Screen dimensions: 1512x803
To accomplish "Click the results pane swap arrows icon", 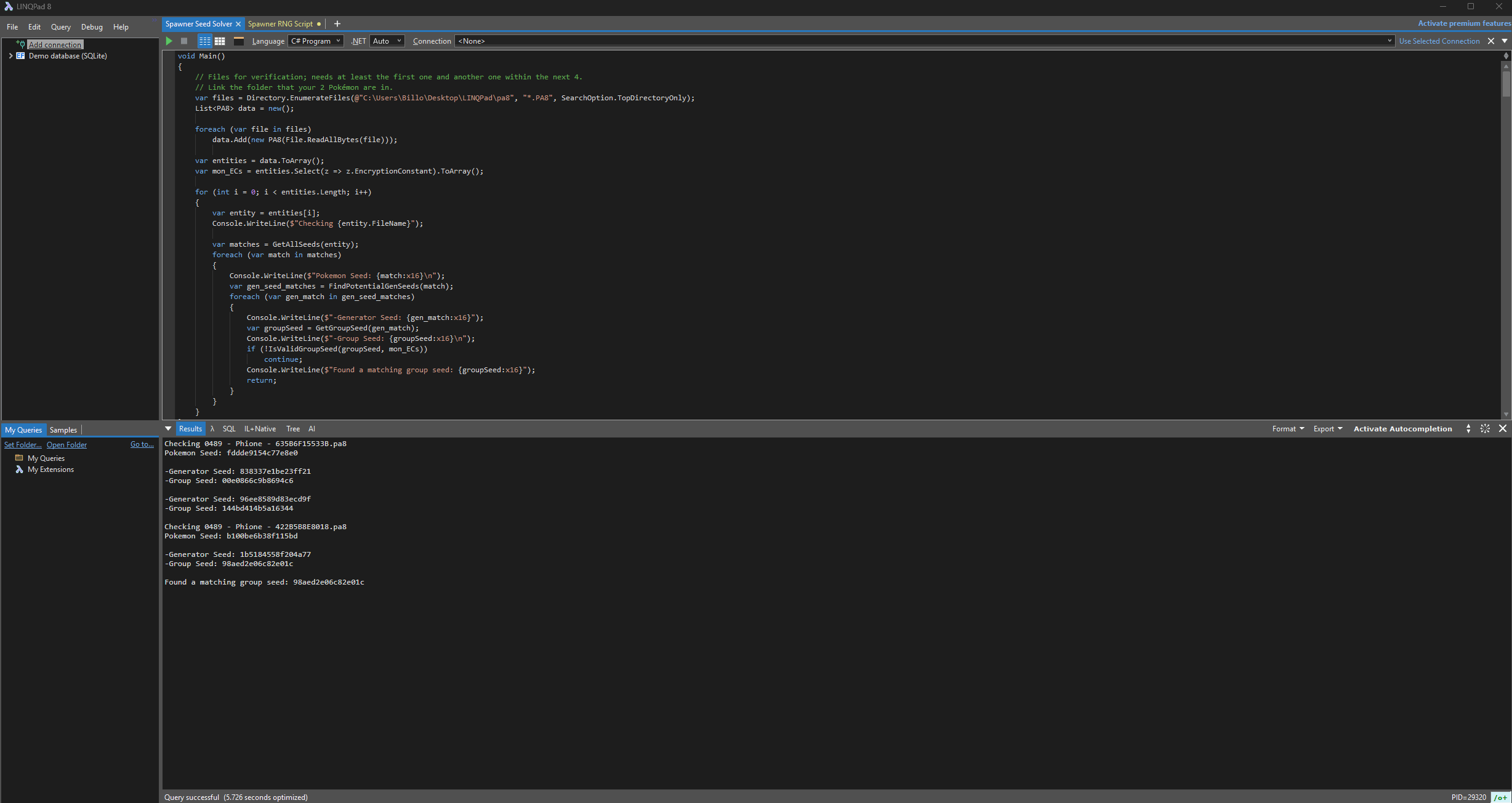I will coord(1468,429).
